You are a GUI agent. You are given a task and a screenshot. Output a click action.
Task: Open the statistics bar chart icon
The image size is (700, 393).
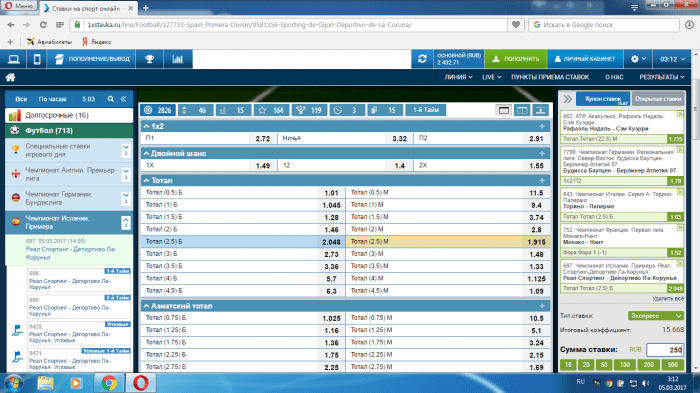tap(178, 59)
